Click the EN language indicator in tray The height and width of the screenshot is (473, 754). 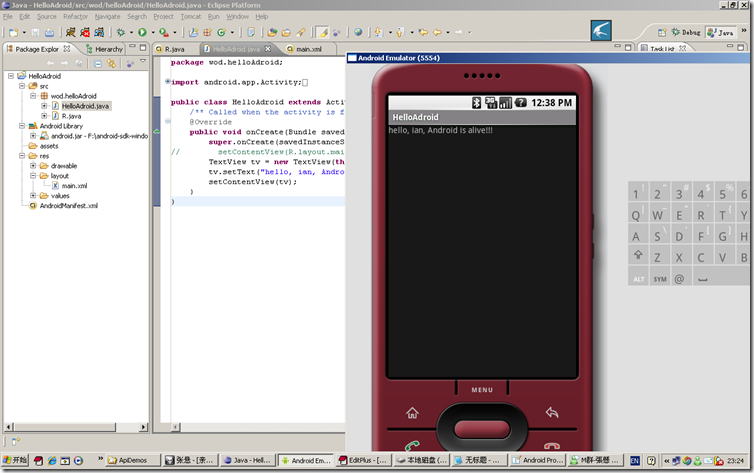(x=635, y=461)
